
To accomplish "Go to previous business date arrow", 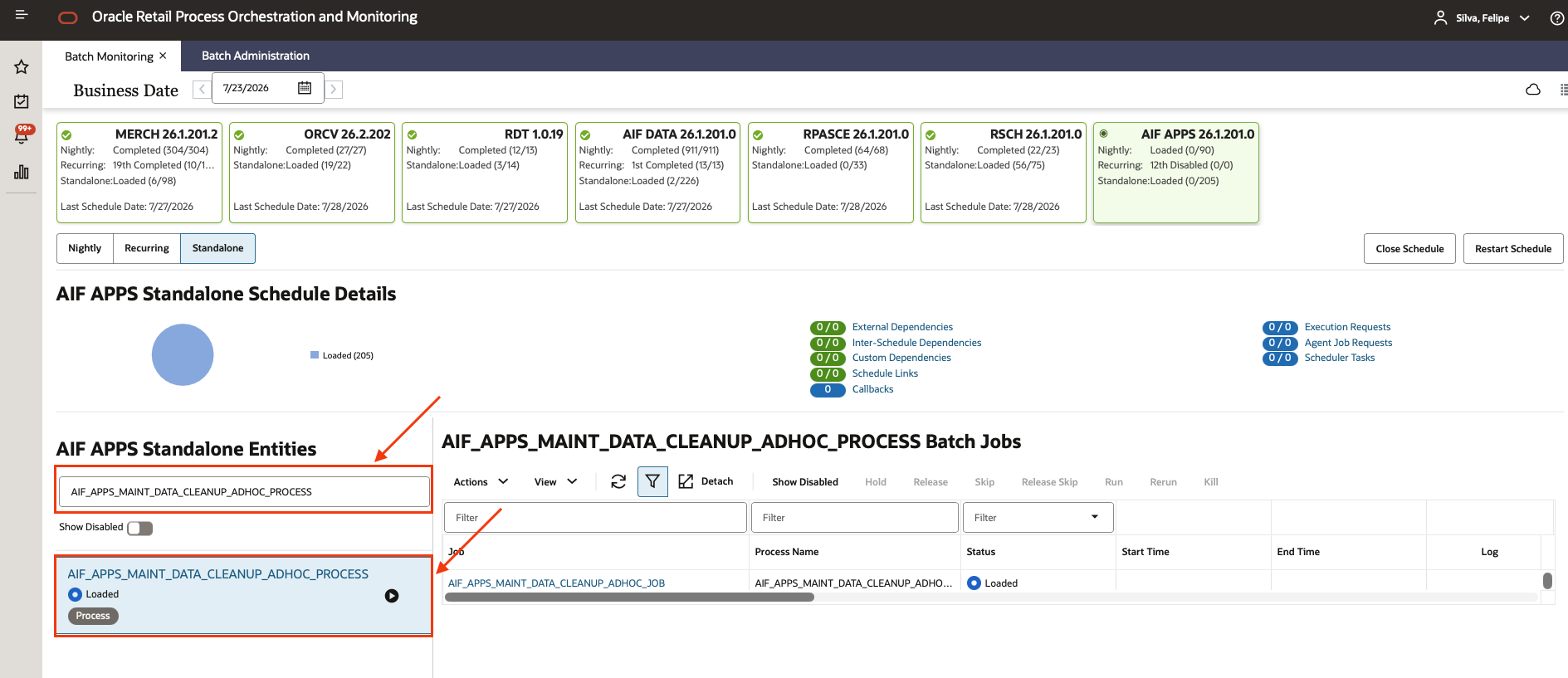I will click(201, 89).
